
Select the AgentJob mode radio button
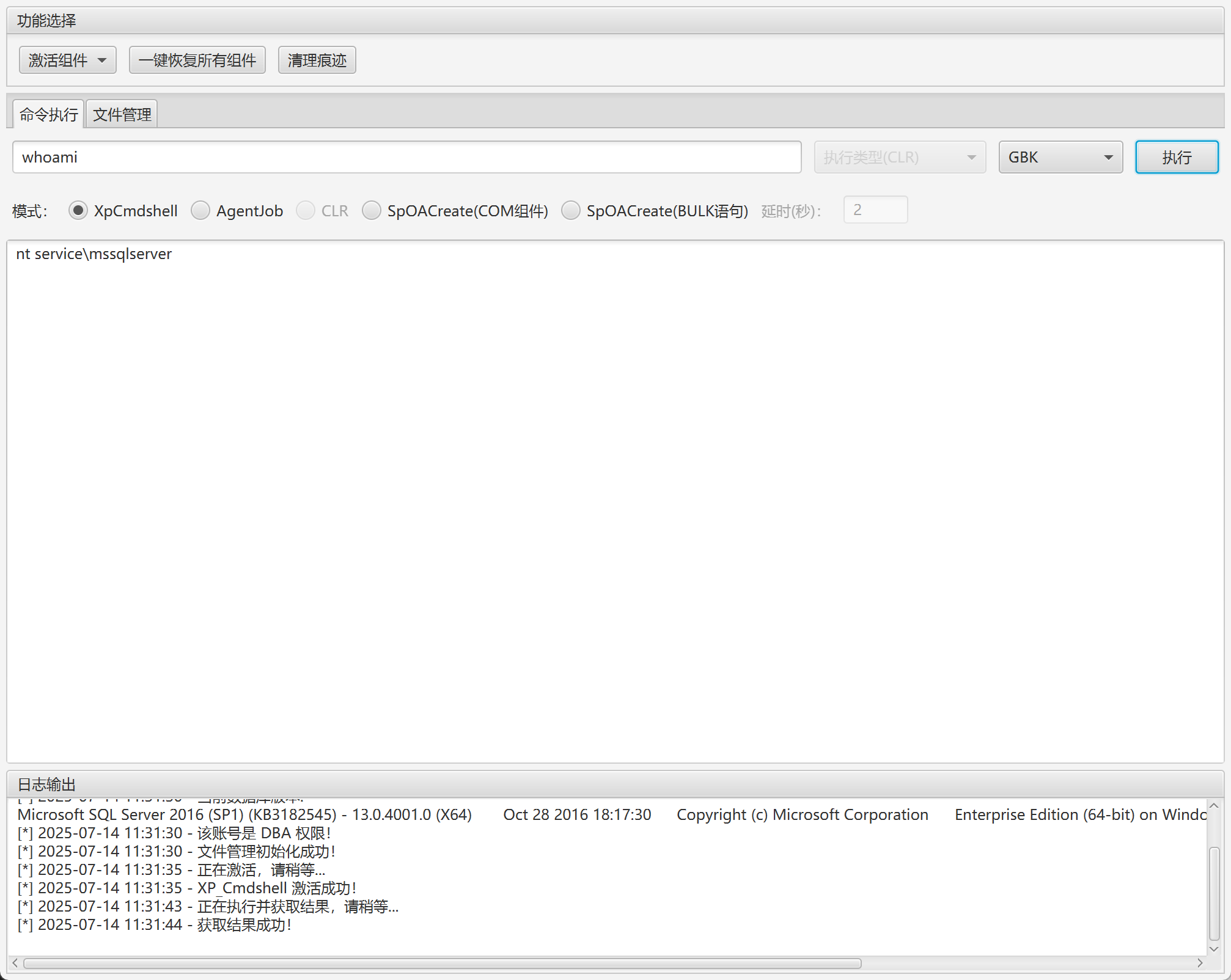200,211
